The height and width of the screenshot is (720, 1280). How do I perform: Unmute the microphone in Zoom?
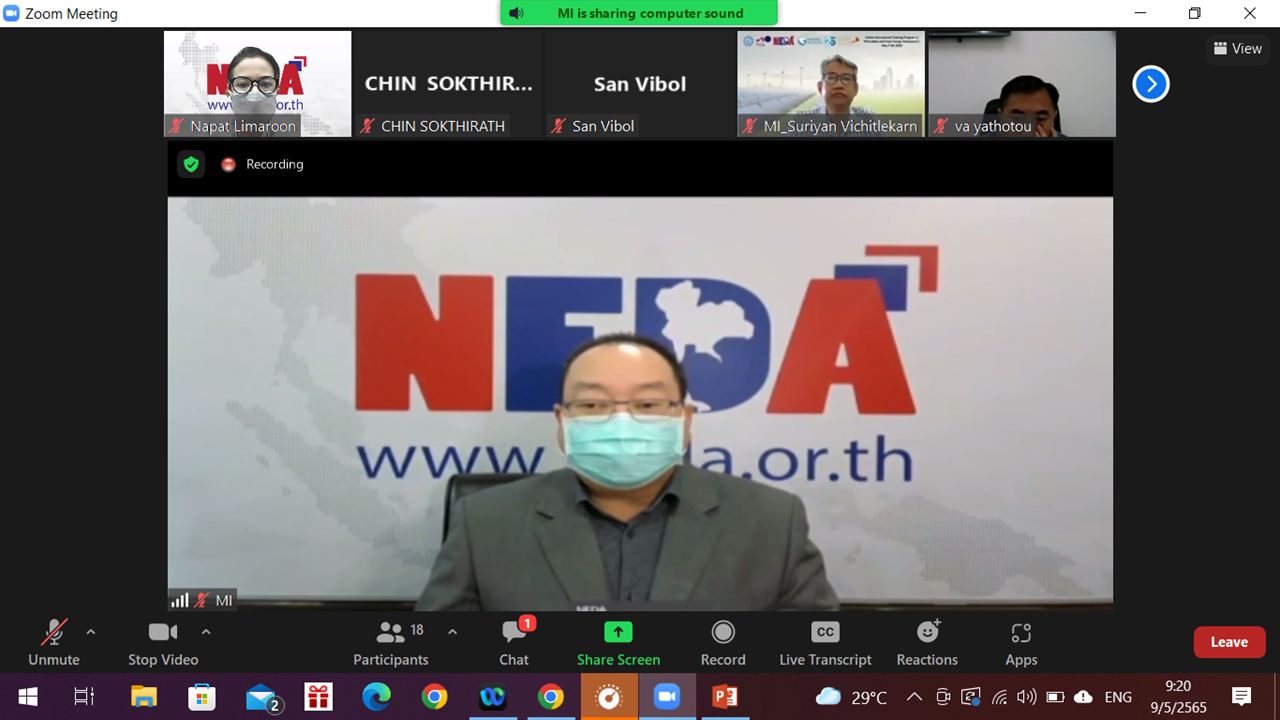54,643
